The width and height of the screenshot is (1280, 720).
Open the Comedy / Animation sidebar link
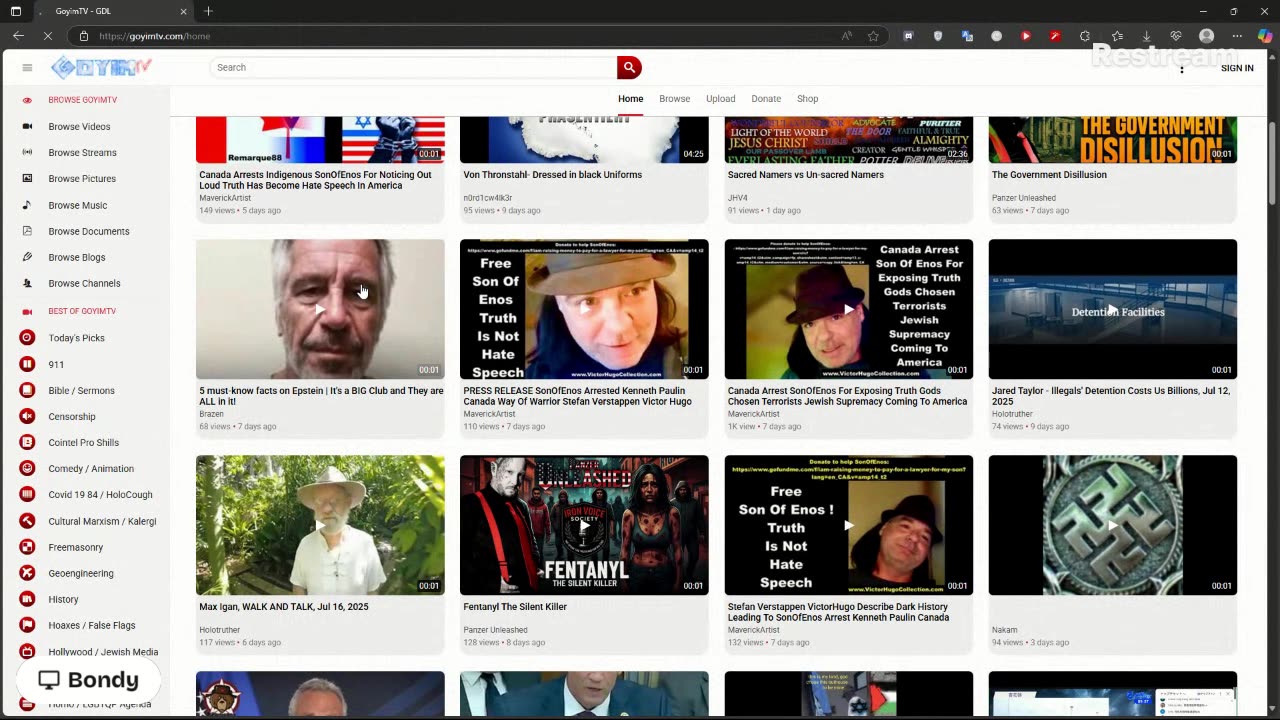(90, 468)
